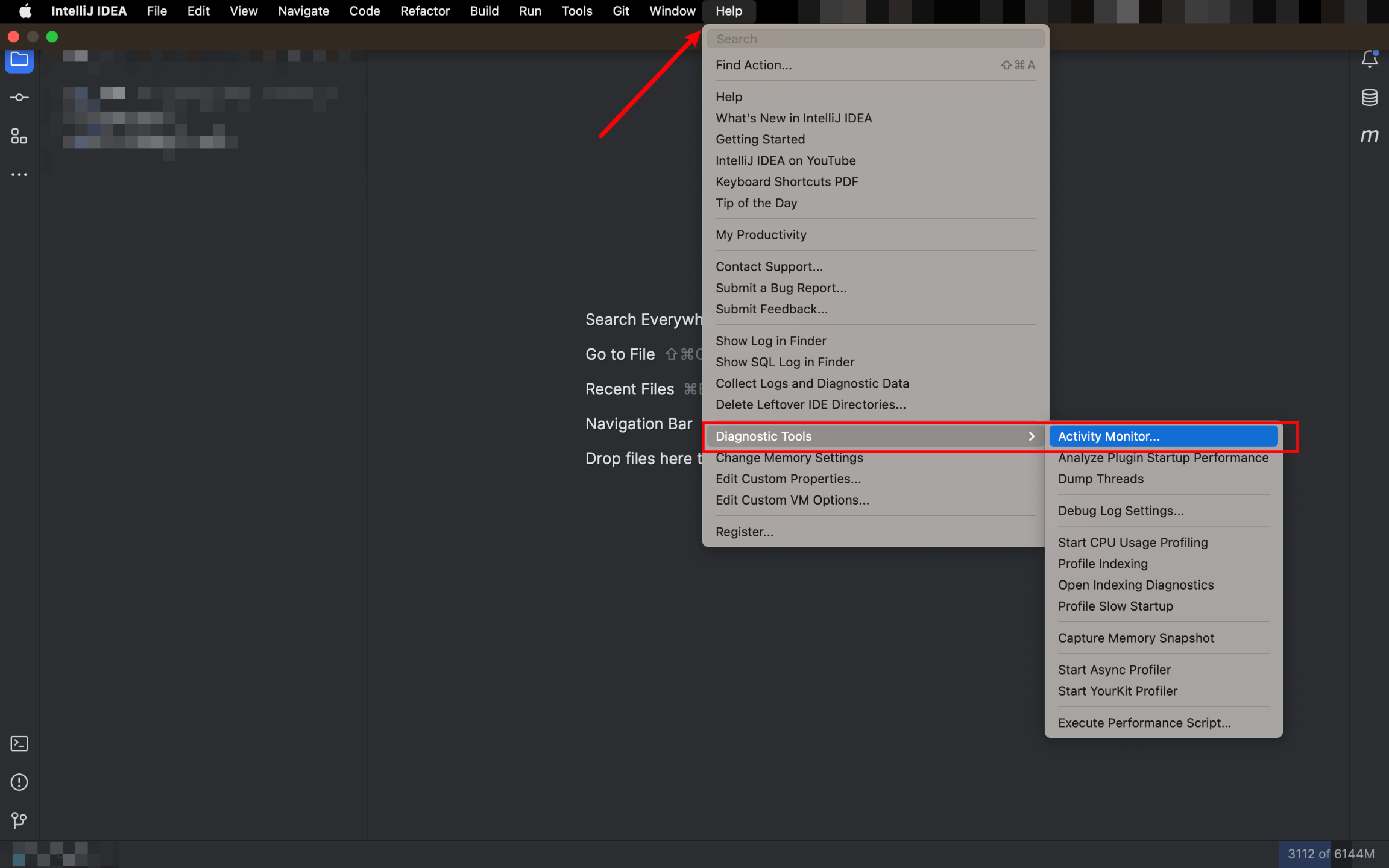
Task: Open What's New in IntelliJ IDEA
Action: coord(875,118)
